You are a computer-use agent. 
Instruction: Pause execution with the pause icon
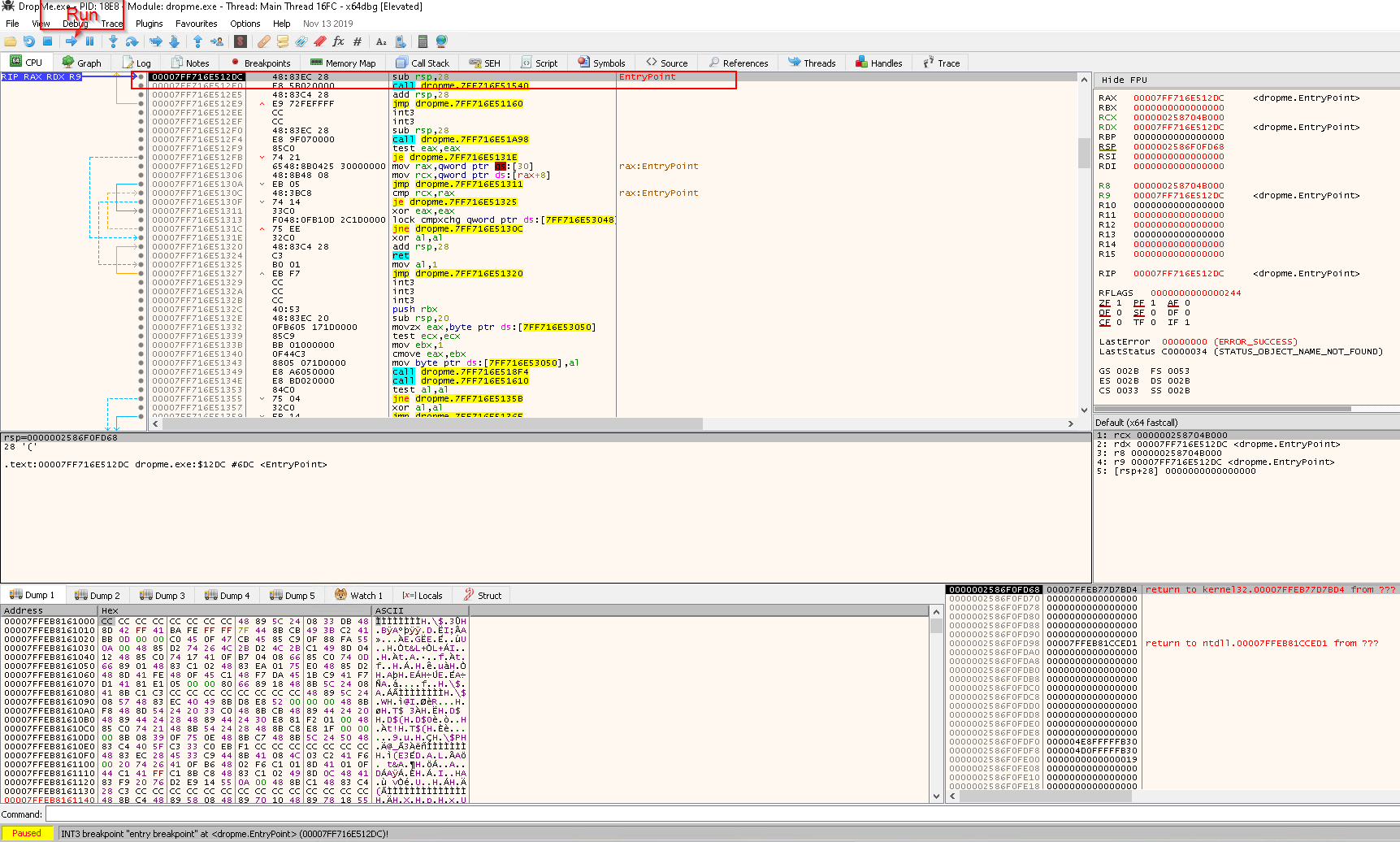point(89,41)
